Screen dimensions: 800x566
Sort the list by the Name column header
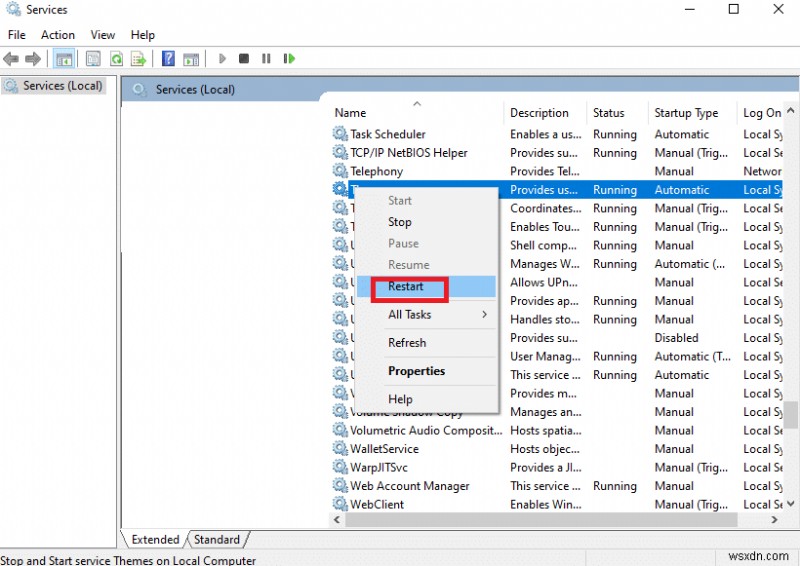point(351,113)
